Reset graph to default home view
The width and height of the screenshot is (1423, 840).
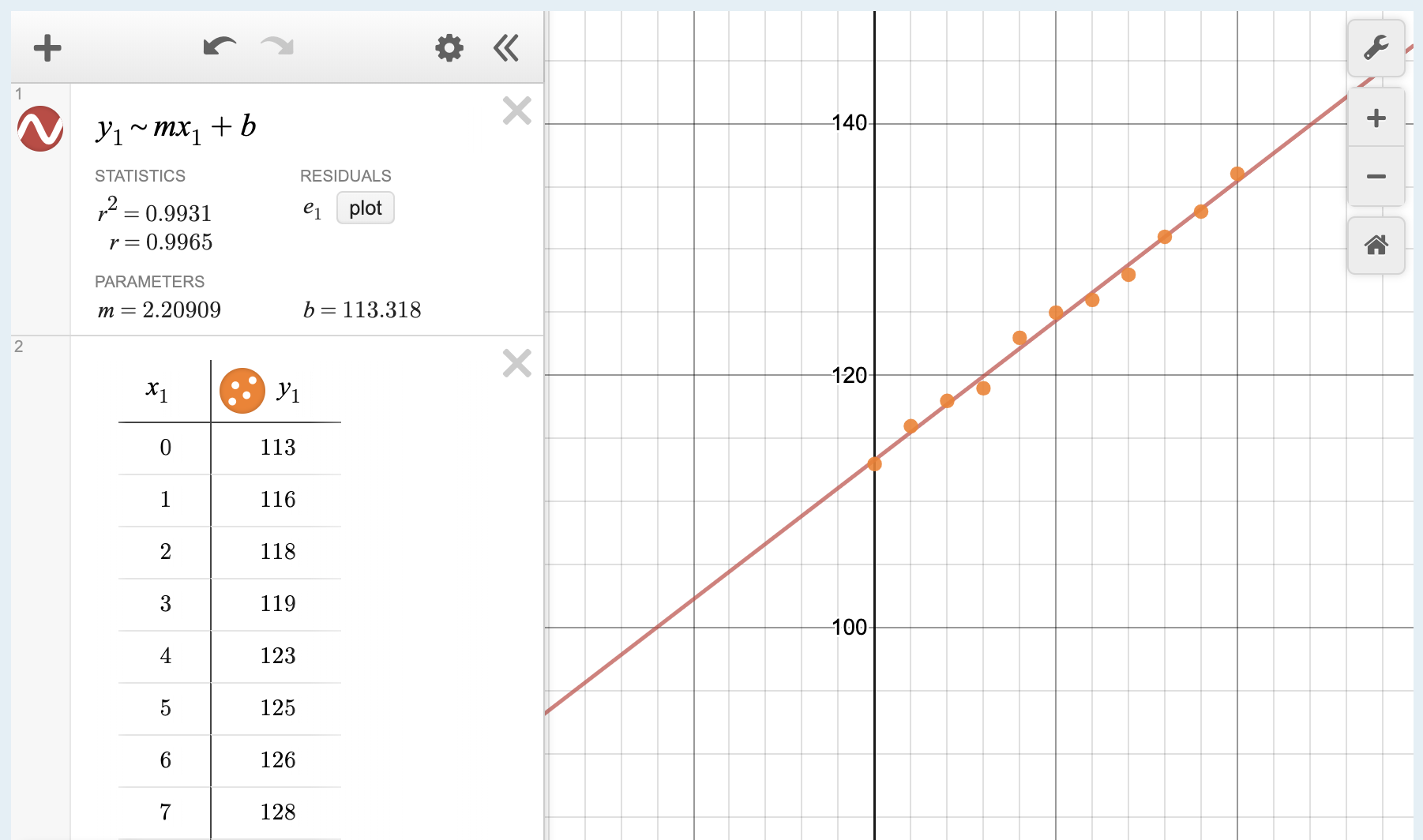click(x=1376, y=246)
